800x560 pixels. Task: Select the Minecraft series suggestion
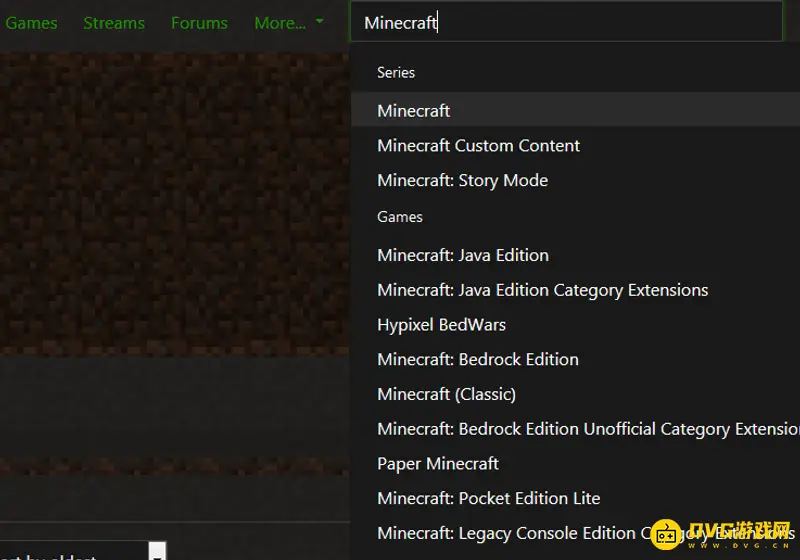[x=414, y=111]
